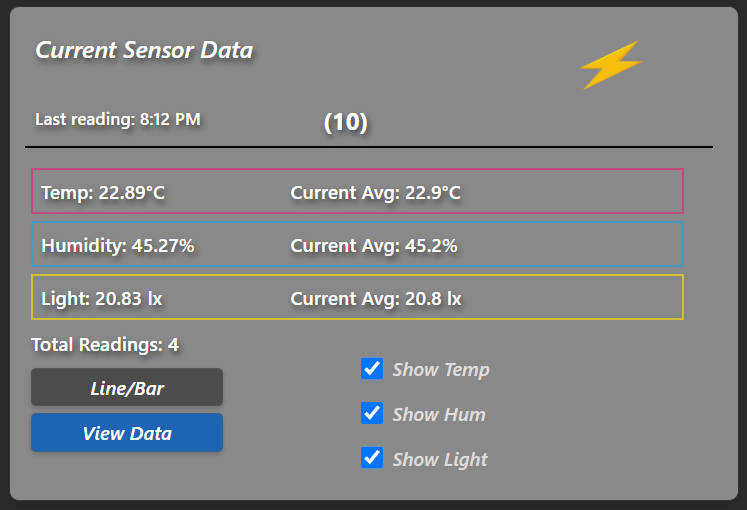Click the Show Light label text
The height and width of the screenshot is (510, 747).
pyautogui.click(x=440, y=459)
